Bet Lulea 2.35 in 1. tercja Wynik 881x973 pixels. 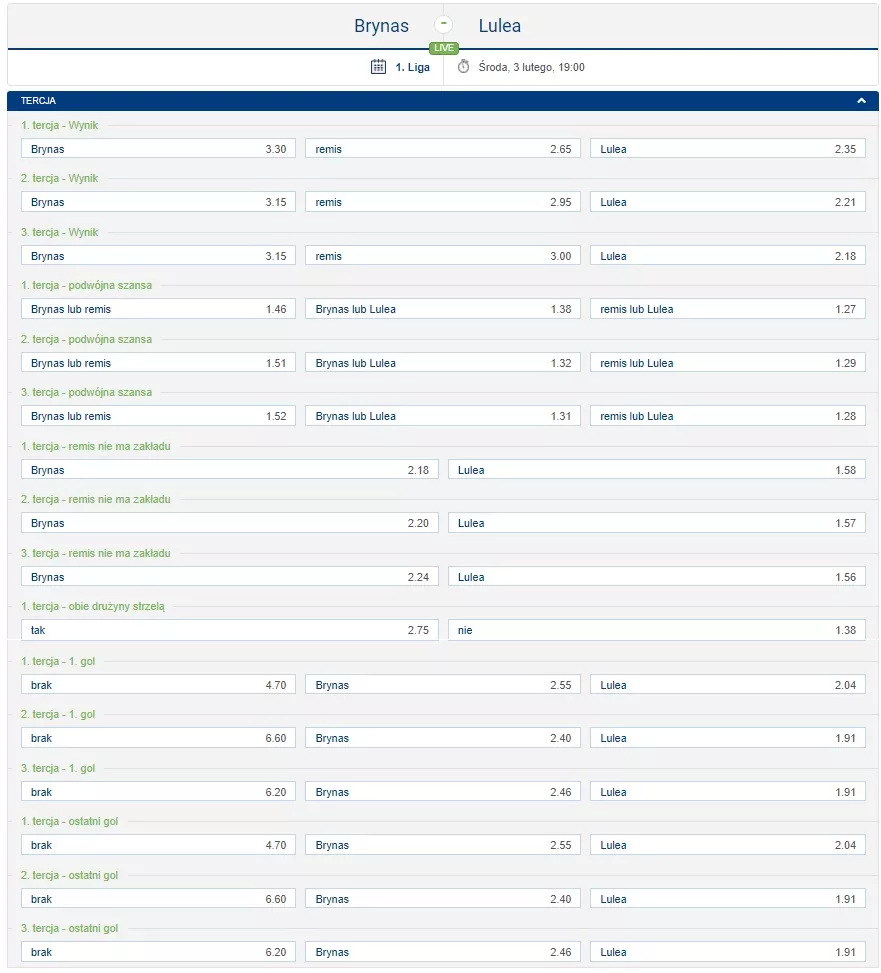tap(728, 149)
